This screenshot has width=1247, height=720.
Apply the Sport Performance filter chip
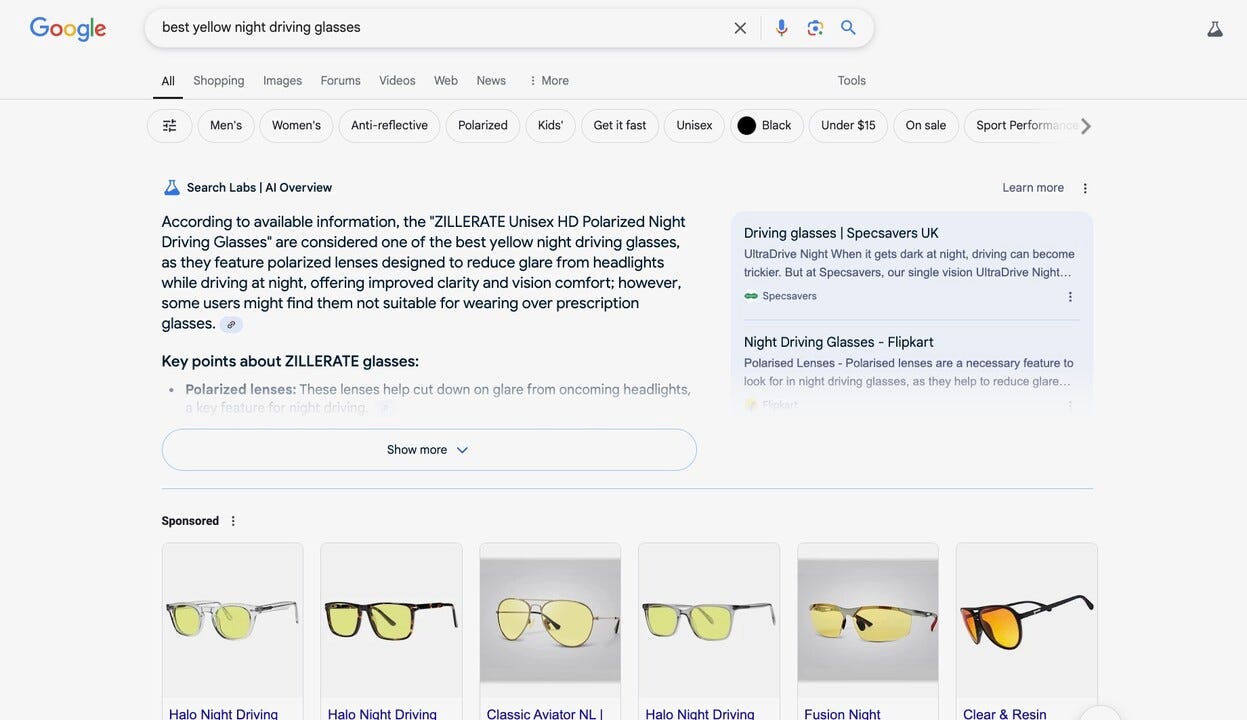point(1020,126)
